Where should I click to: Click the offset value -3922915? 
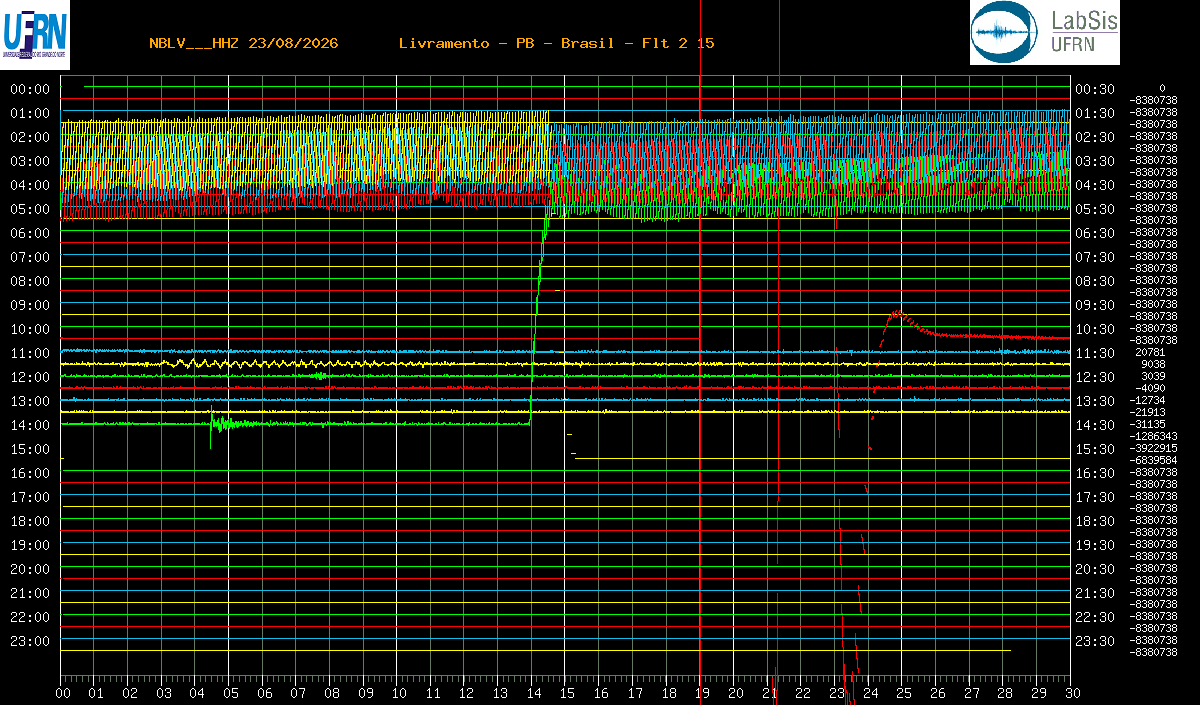[1154, 449]
